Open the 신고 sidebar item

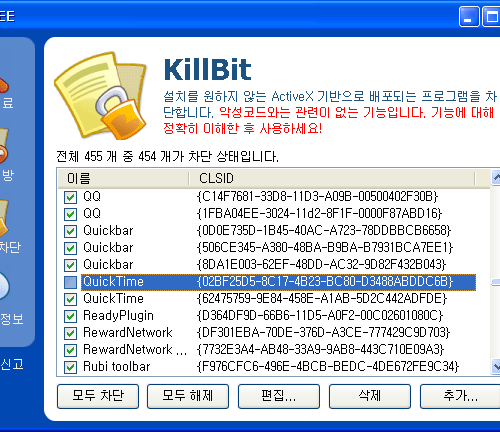pyautogui.click(x=12, y=364)
